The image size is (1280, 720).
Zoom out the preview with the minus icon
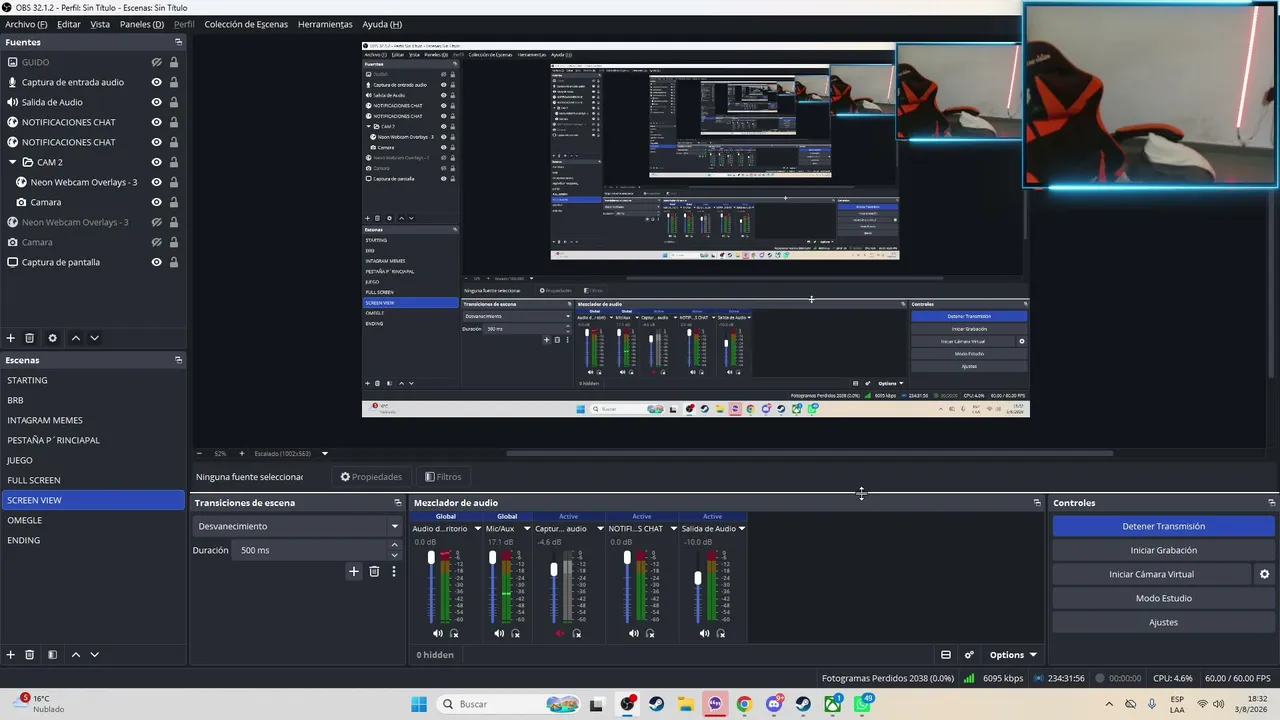click(x=199, y=453)
